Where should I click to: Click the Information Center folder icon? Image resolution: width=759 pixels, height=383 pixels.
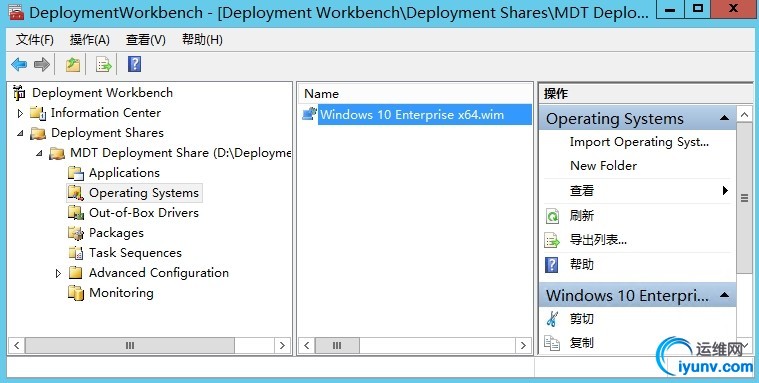[x=38, y=113]
